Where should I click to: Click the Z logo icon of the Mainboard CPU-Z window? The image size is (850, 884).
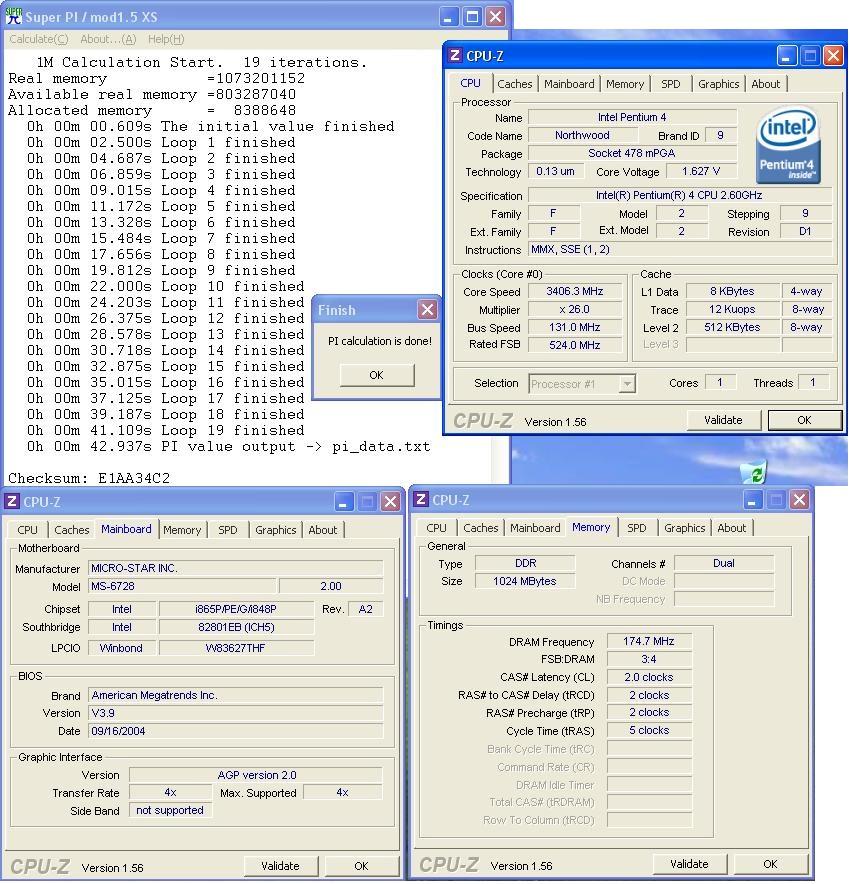point(12,501)
